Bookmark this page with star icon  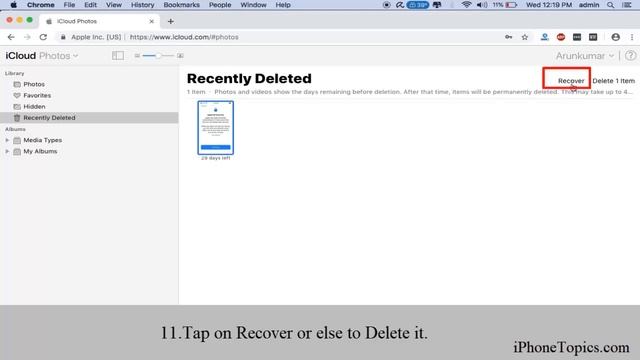(524, 37)
